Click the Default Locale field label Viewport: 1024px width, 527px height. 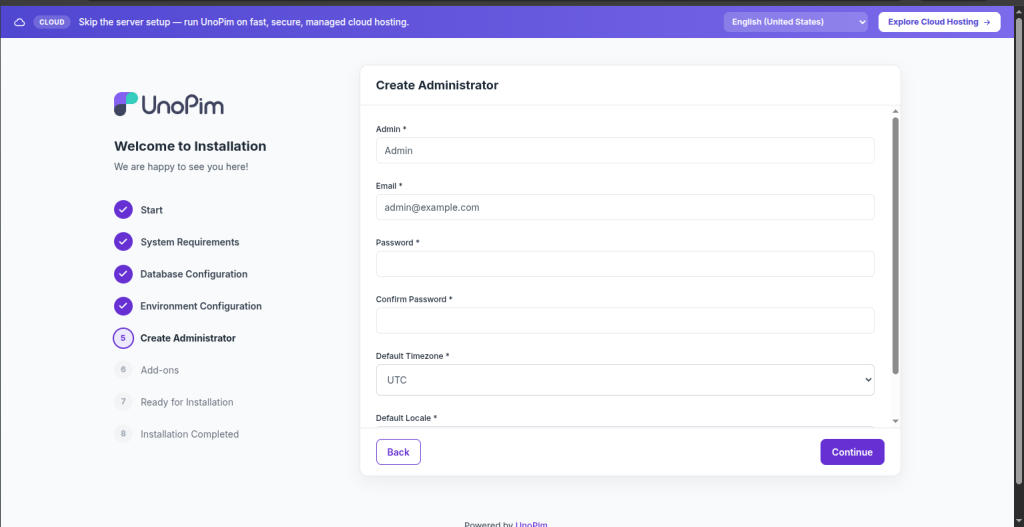(406, 418)
